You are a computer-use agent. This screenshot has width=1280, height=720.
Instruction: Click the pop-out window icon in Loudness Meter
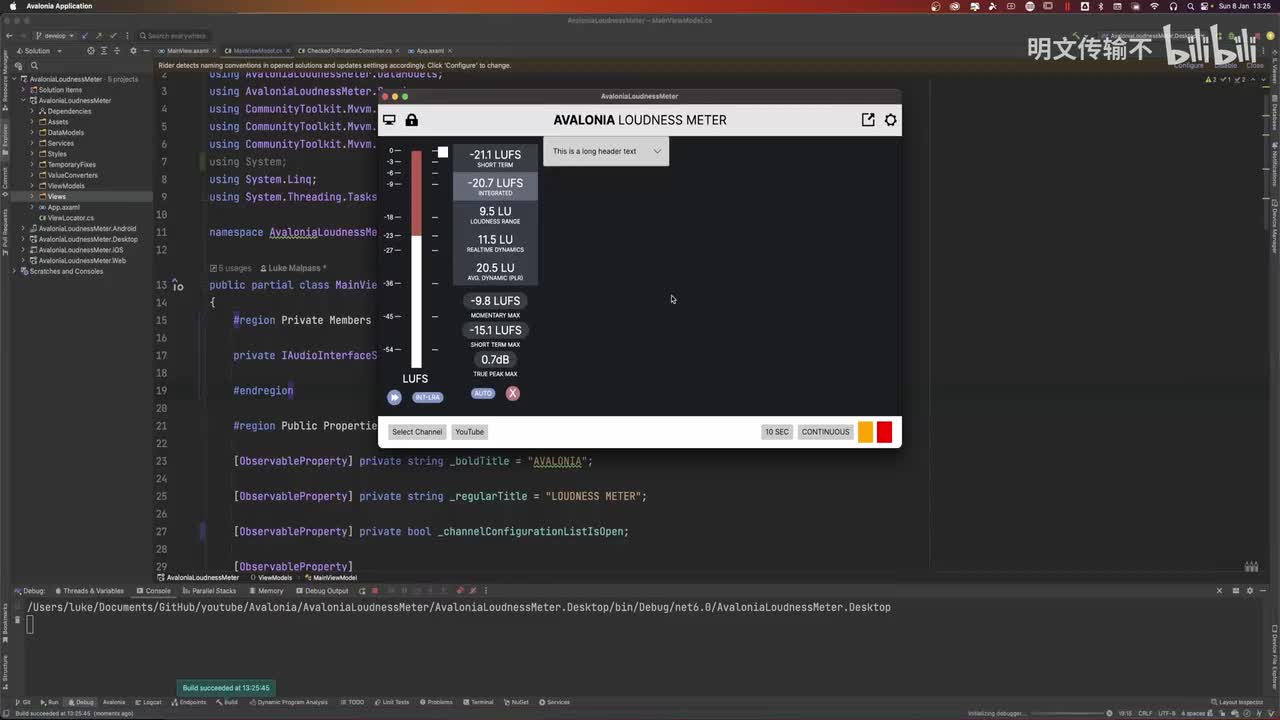[868, 120]
